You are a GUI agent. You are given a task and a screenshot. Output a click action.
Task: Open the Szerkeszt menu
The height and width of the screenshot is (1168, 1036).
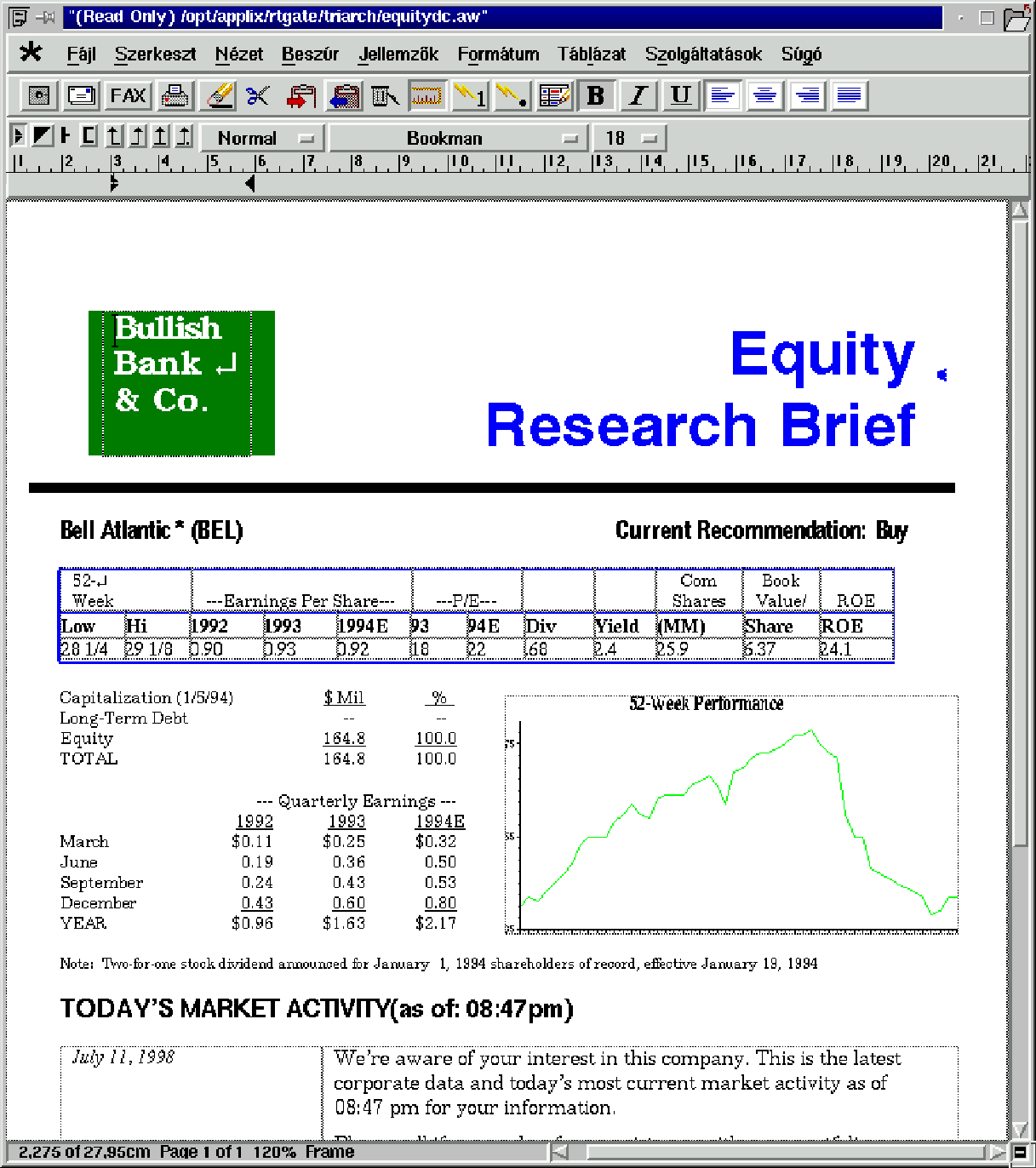click(155, 54)
